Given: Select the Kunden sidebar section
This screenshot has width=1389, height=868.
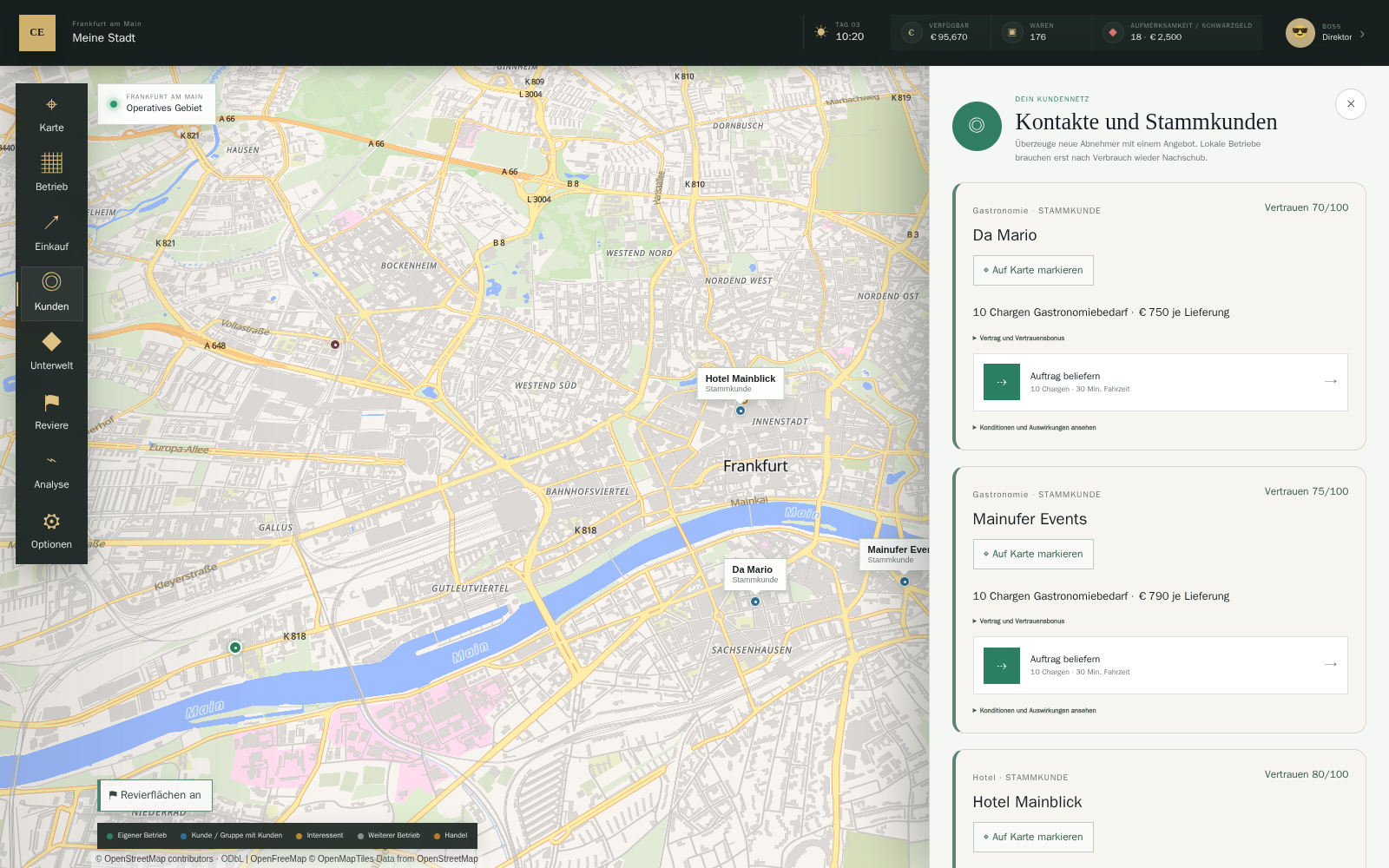Looking at the screenshot, I should coord(51,294).
